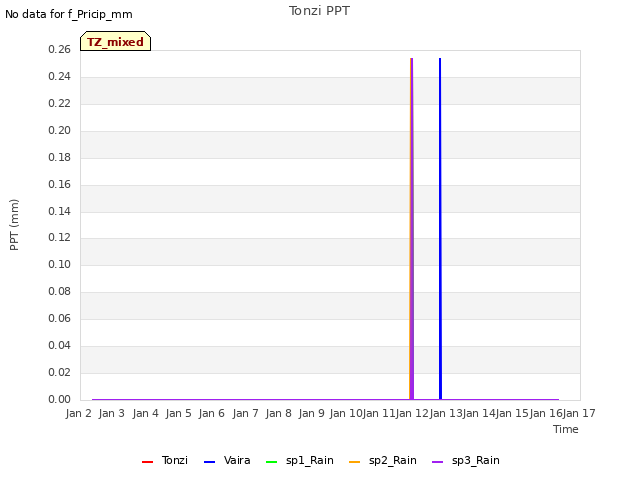The image size is (640, 480).
Task: Click the purple sp3_Rain spike on the chart
Action: [412, 229]
